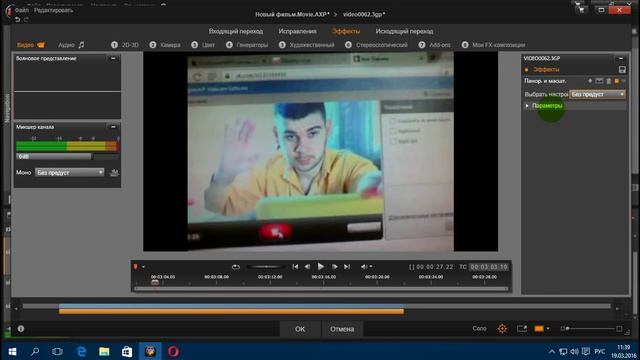Open the Редактировать menu

click(x=53, y=10)
